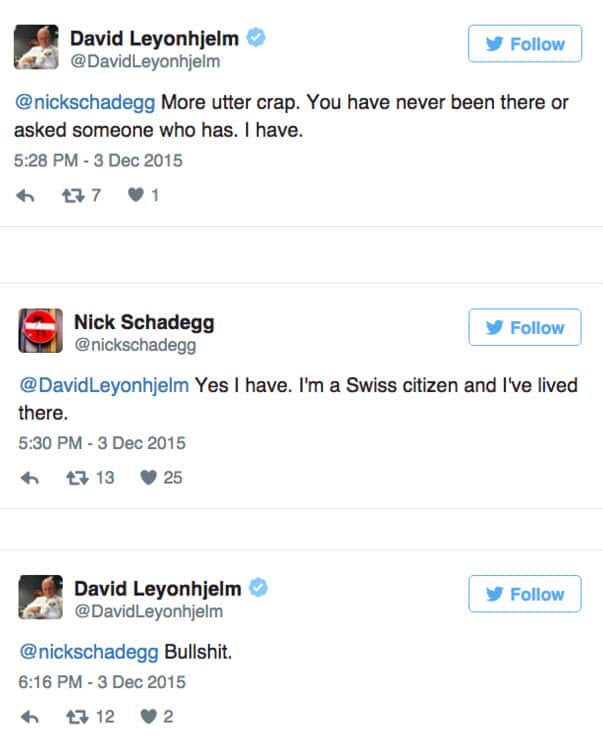The image size is (603, 745).
Task: Retweet Nick Schadegg's Swiss citizen tweet
Action: tap(74, 478)
